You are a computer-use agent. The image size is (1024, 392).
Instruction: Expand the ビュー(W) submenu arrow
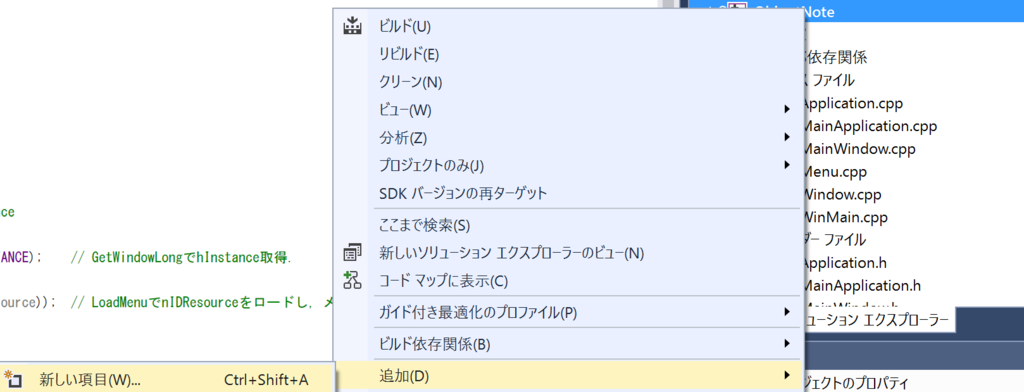[788, 109]
